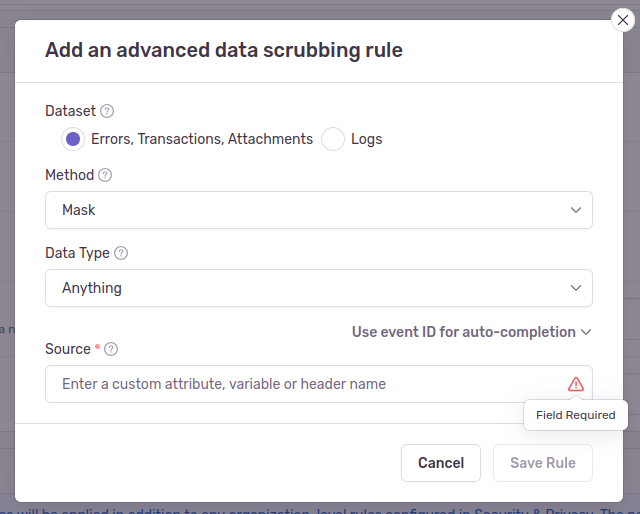640x514 pixels.
Task: Click the Cancel button
Action: 441,463
